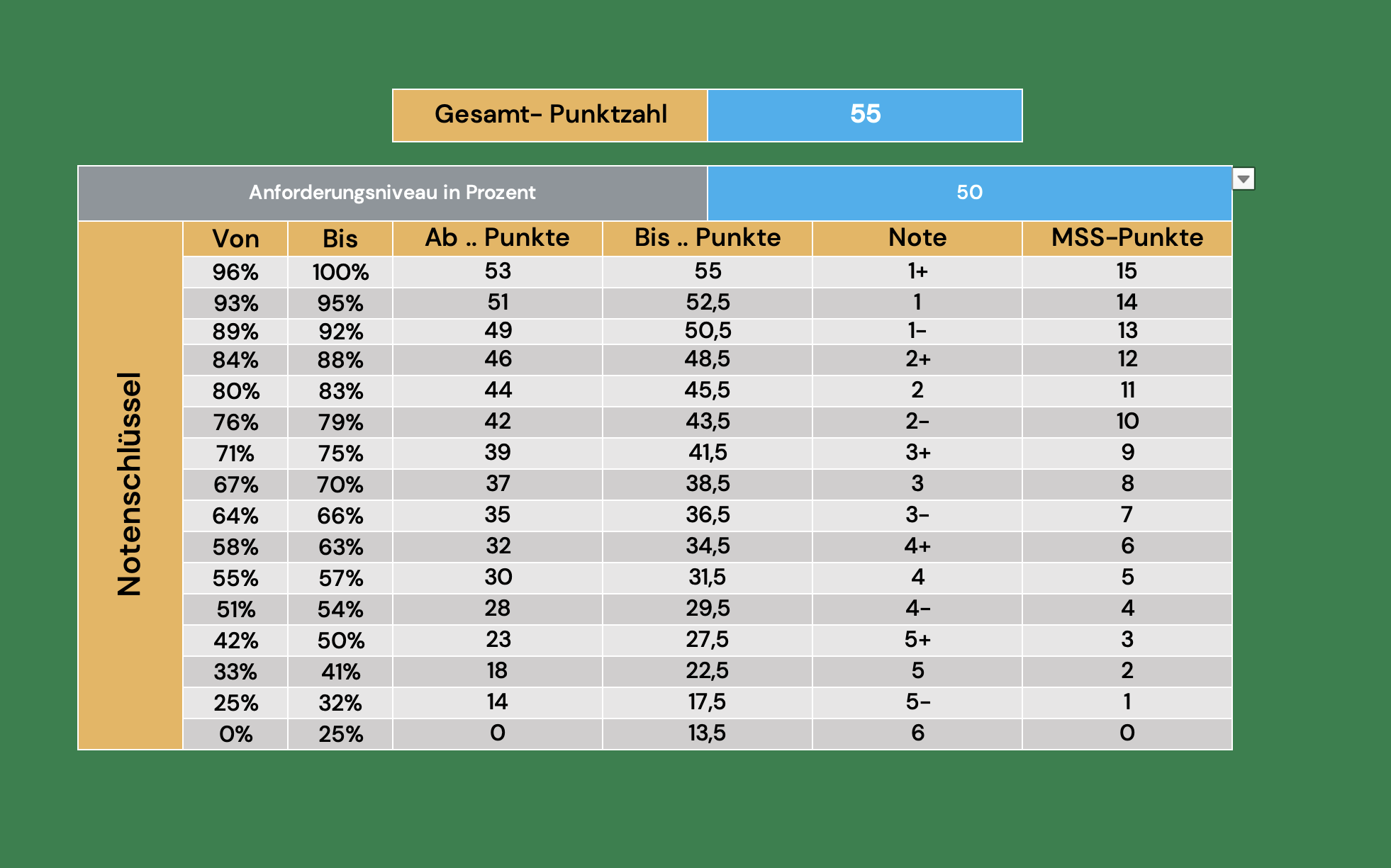Select the Ab .. Punkte header
Image resolution: width=1391 pixels, height=868 pixels.
tap(497, 238)
